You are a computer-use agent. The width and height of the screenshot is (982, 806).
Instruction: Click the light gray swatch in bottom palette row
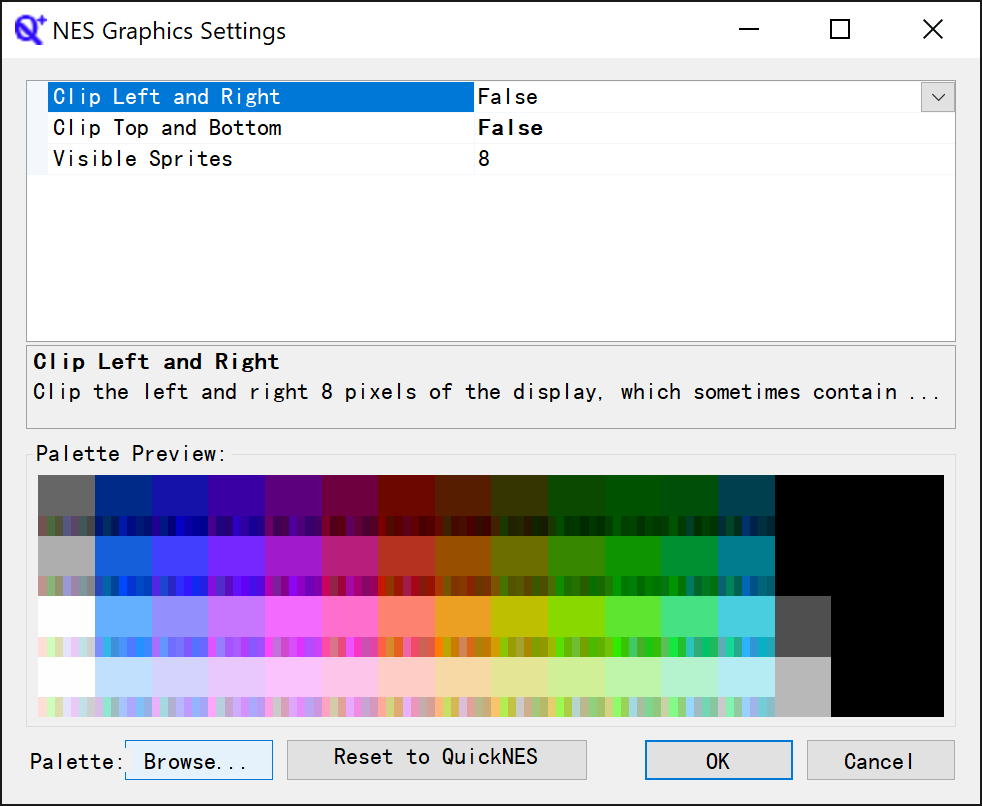(803, 686)
